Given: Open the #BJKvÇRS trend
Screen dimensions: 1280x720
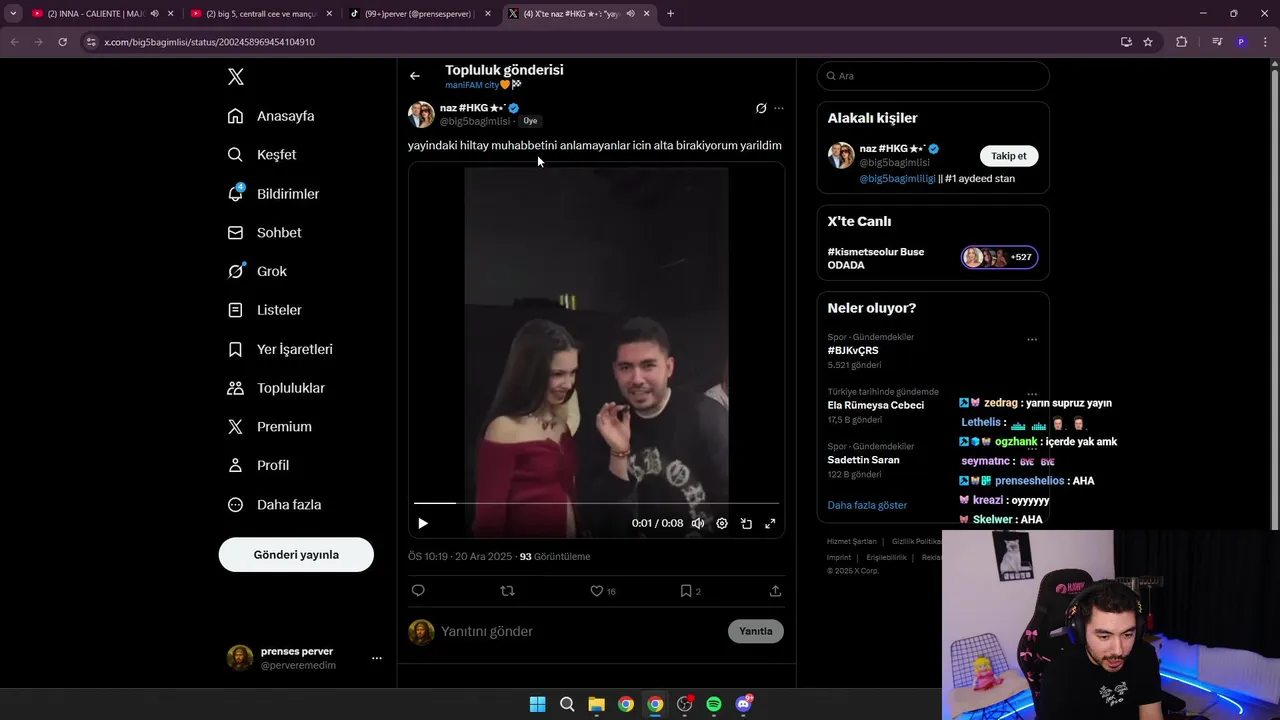Looking at the screenshot, I should [x=853, y=351].
